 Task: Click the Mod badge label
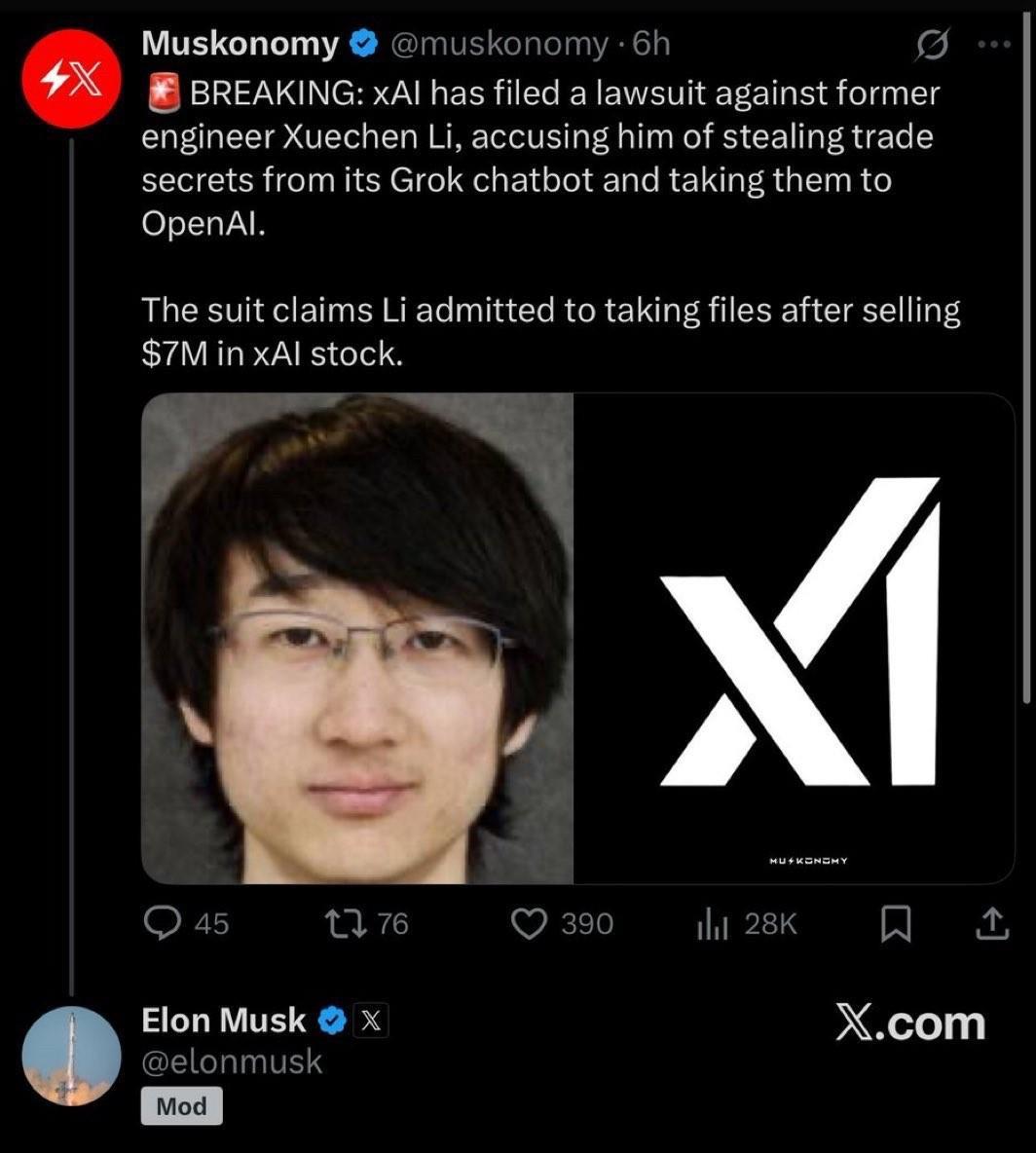(x=182, y=1106)
